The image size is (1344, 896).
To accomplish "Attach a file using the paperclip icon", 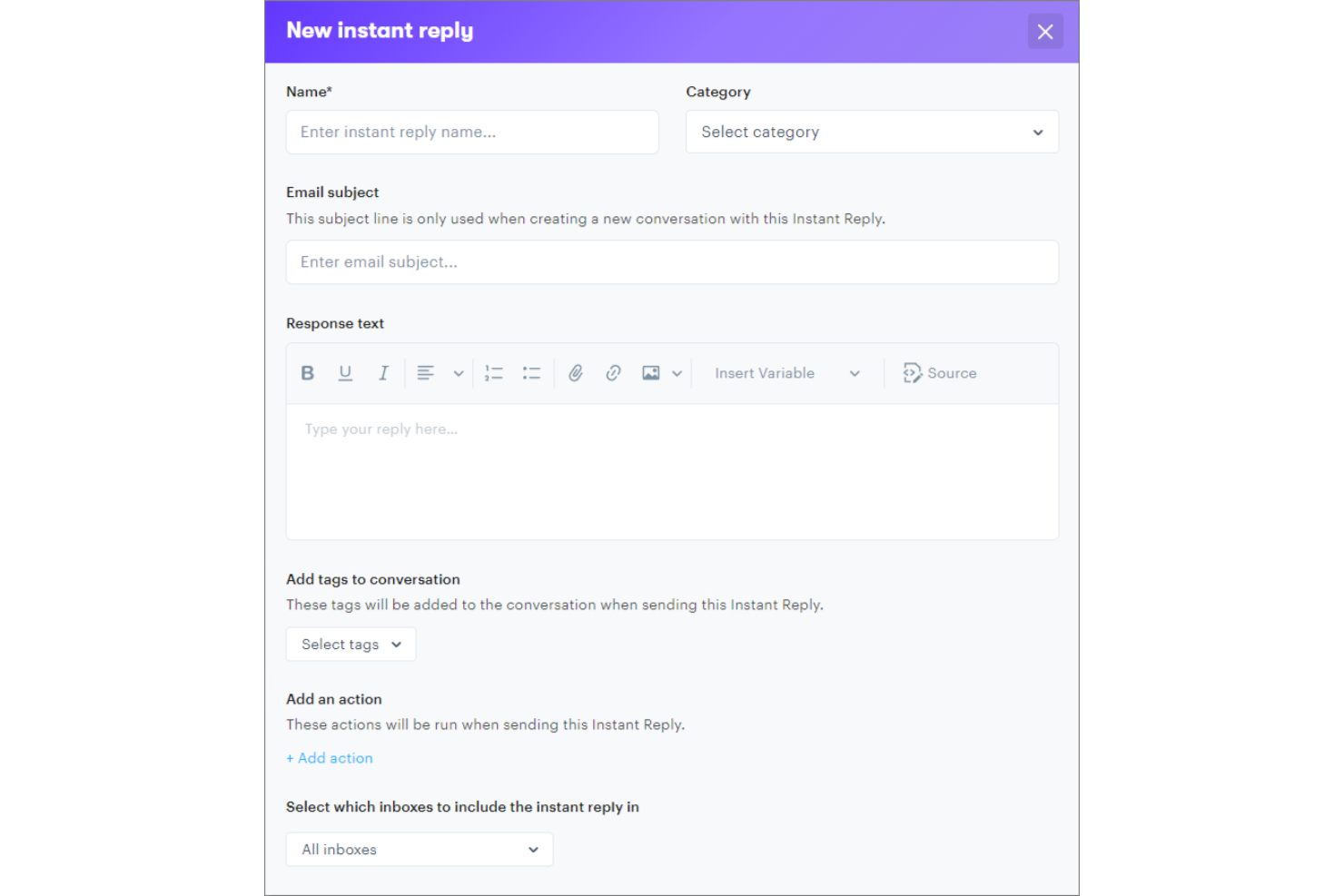I will 576,372.
